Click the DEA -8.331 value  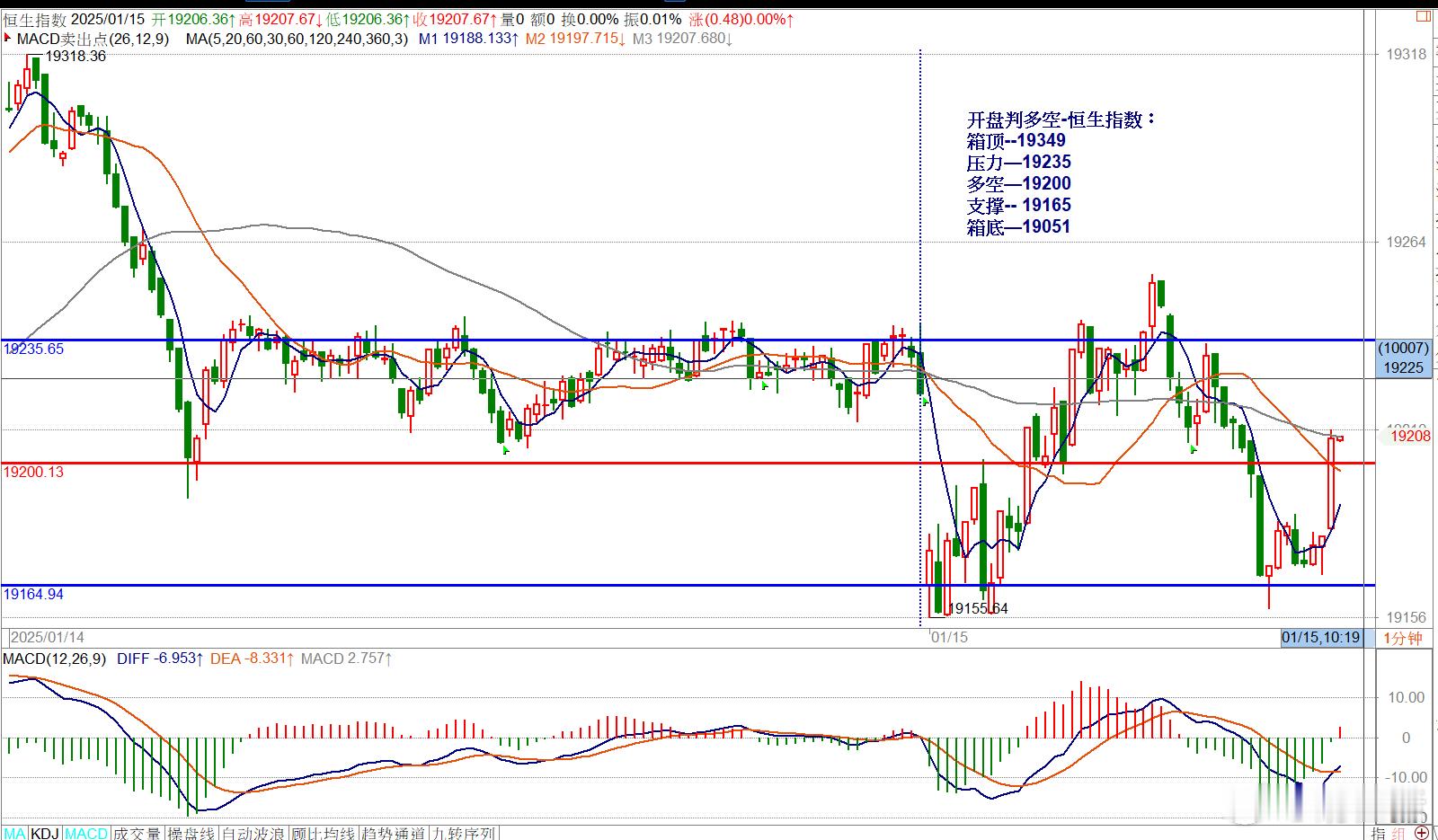(x=253, y=659)
